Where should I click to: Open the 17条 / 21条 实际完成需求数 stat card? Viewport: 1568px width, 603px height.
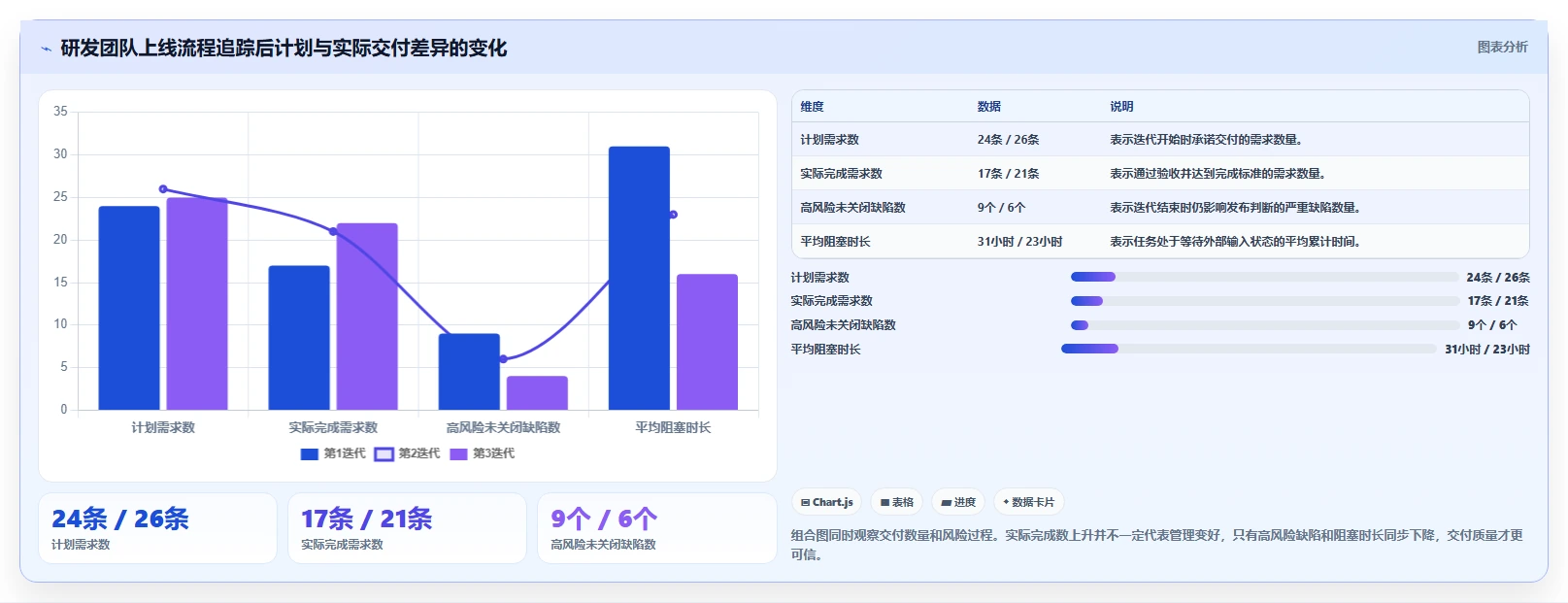[x=407, y=528]
